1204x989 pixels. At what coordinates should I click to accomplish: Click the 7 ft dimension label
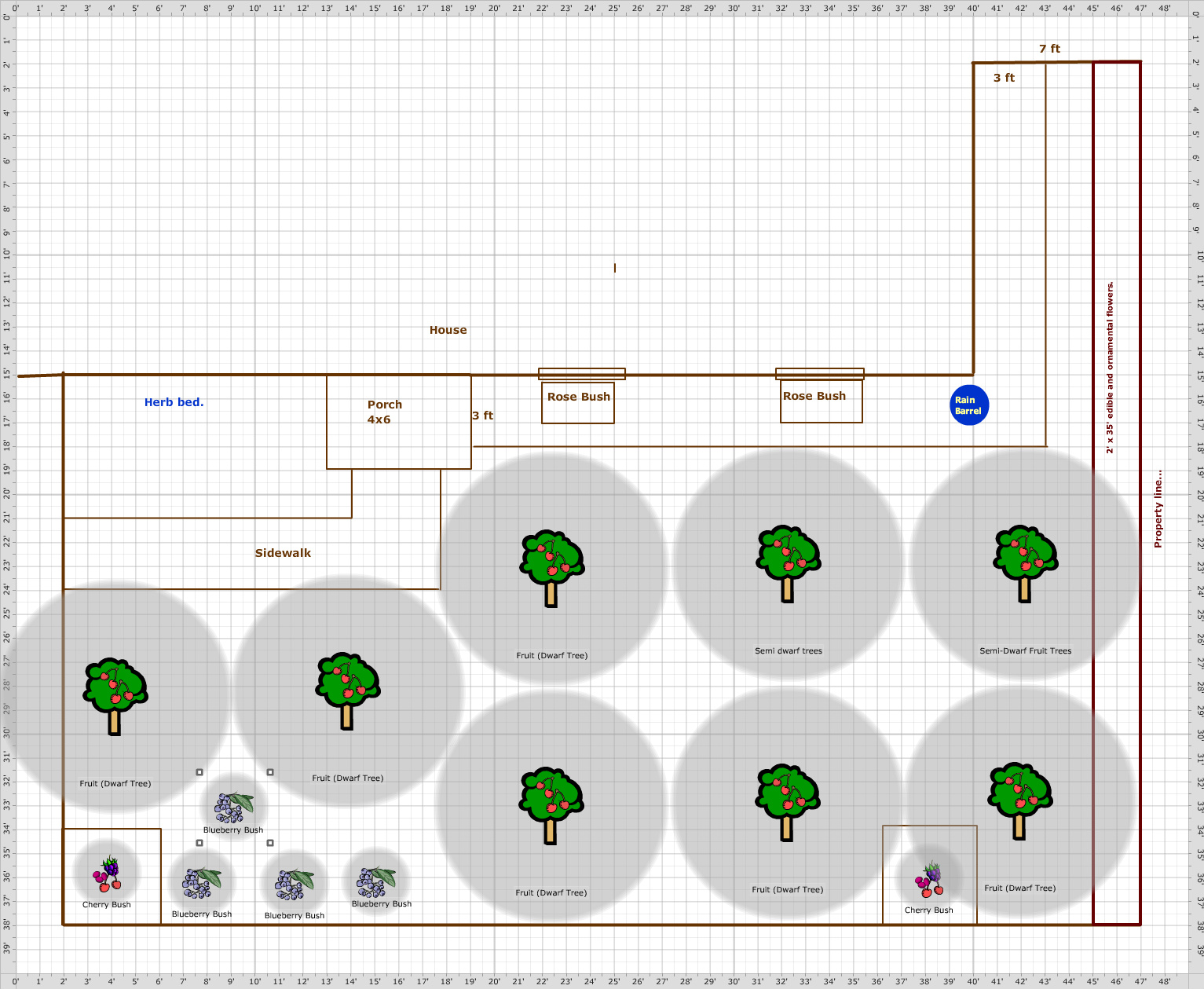point(1049,49)
